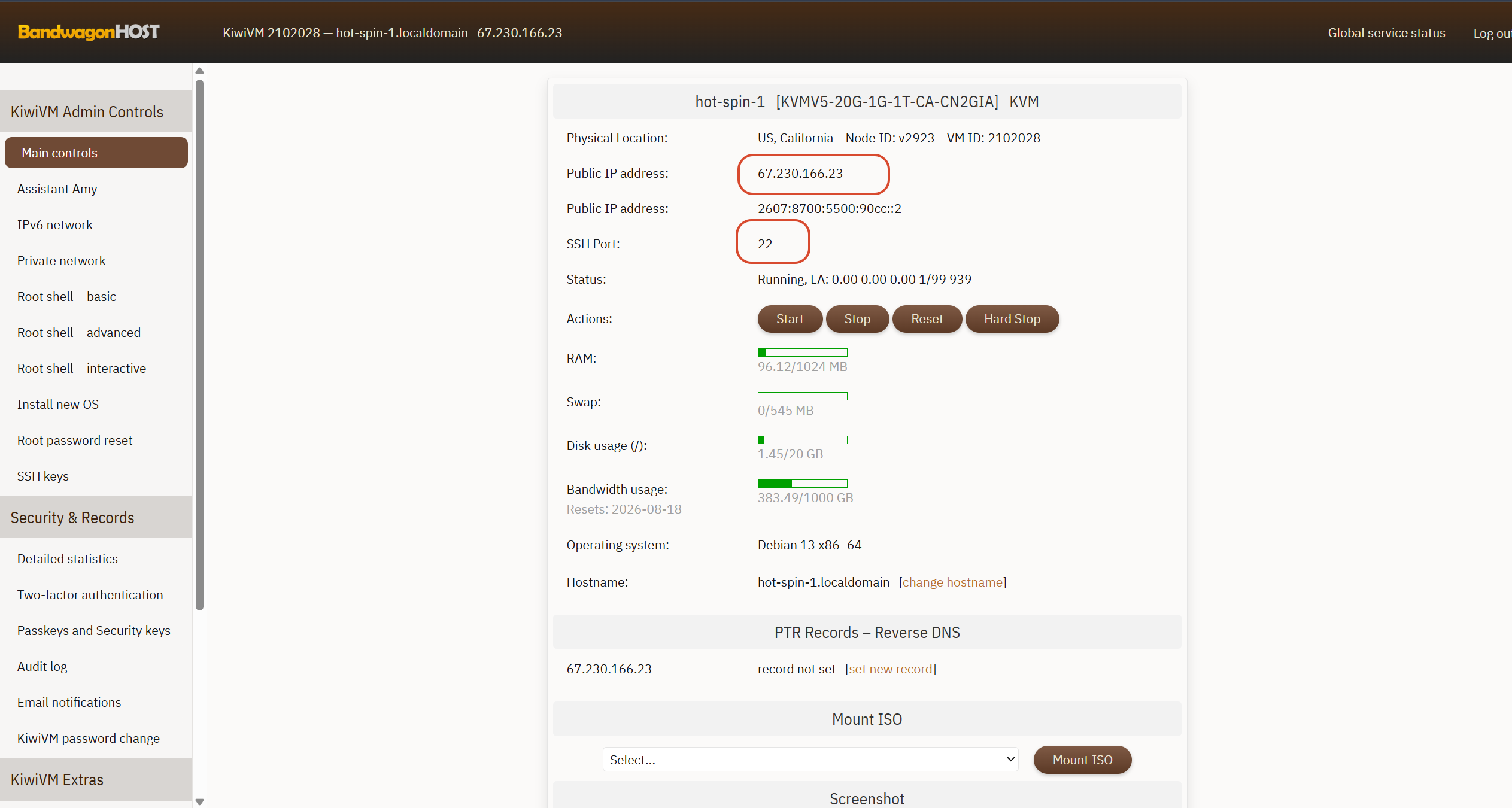This screenshot has width=1512, height=808.
Task: Click the Hard Stop button
Action: tap(1012, 319)
